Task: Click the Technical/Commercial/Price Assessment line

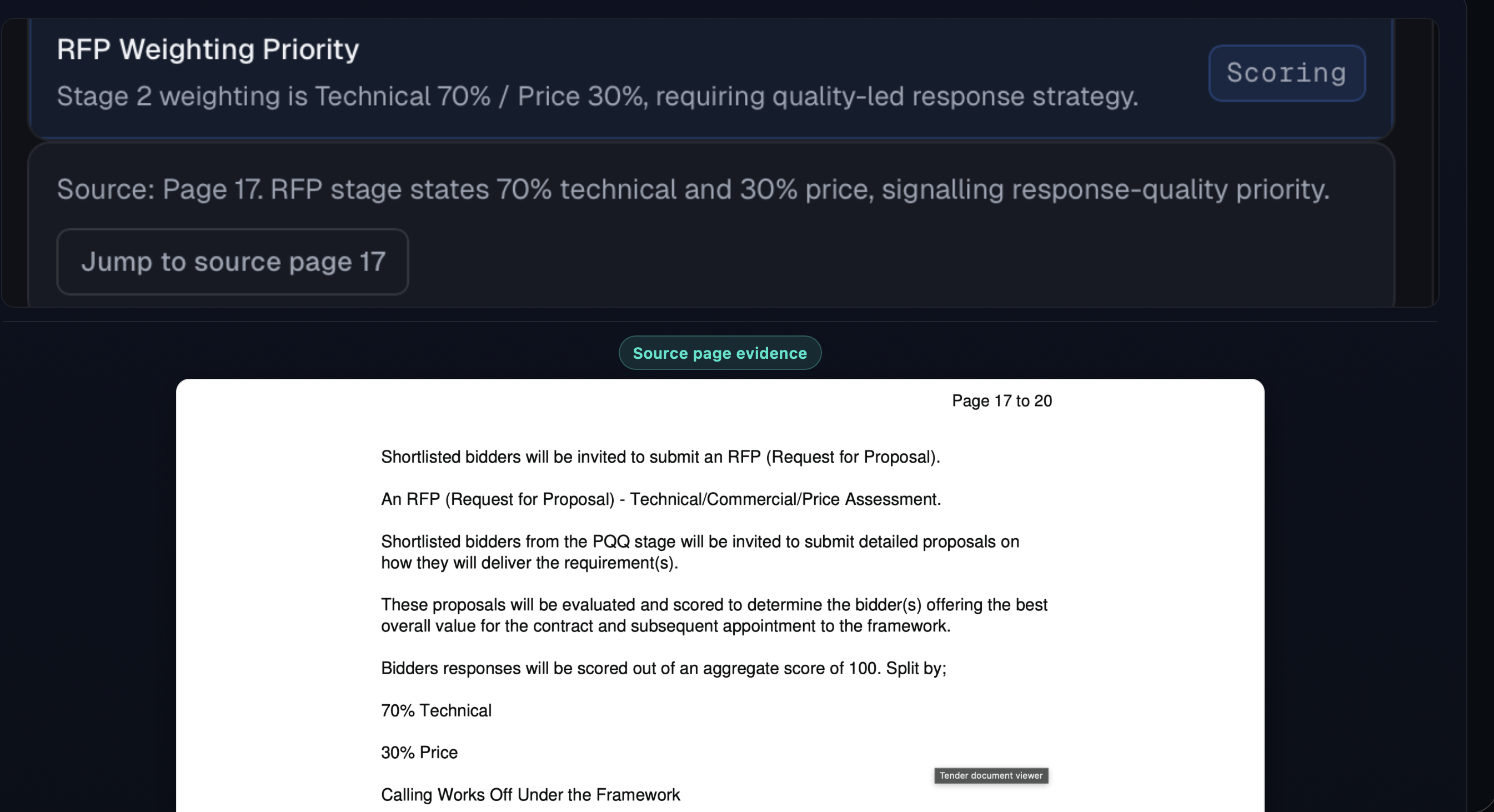Action: (x=661, y=499)
